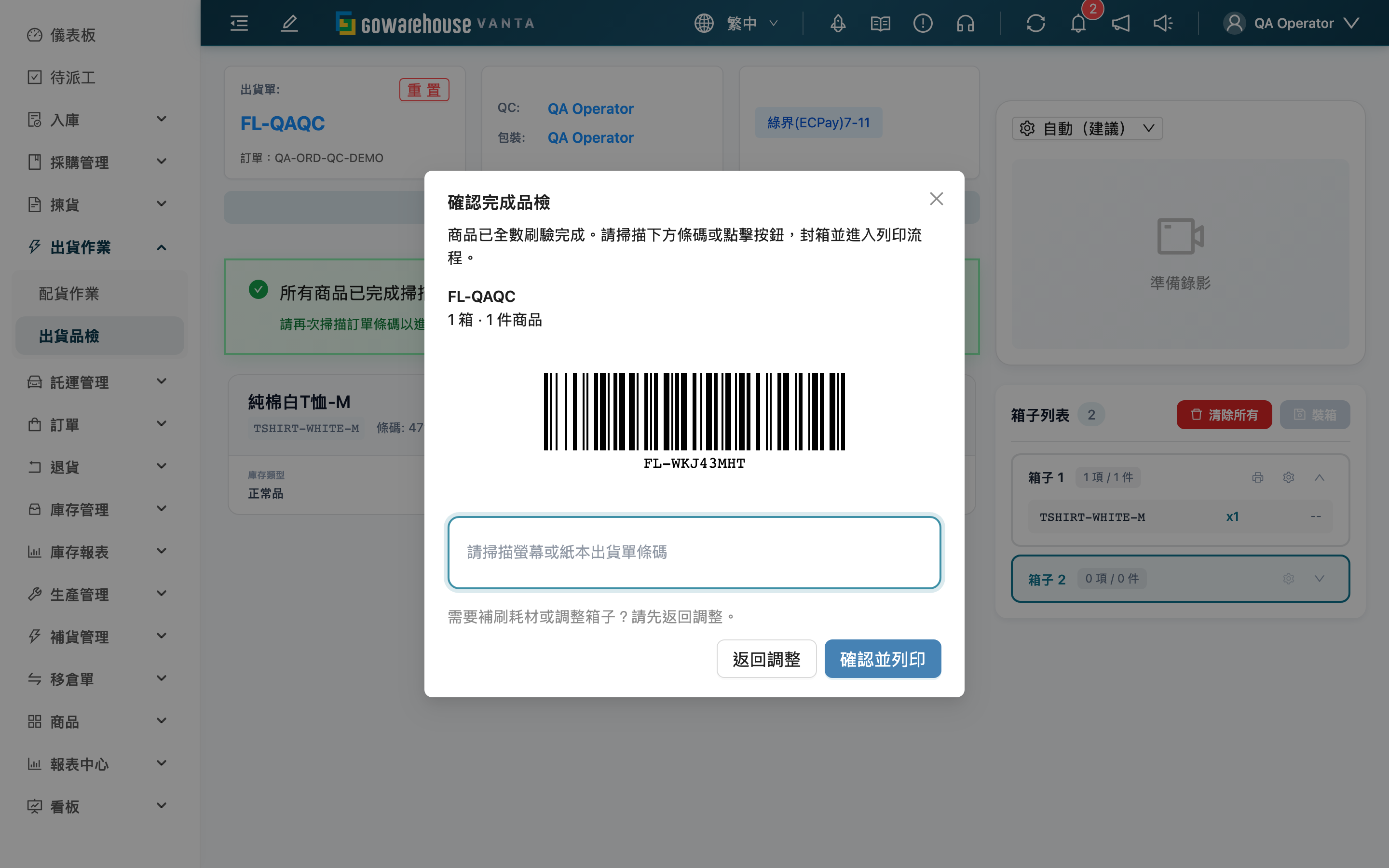This screenshot has height=868, width=1389.
Task: Click the printer icon for 箱子 1
Action: [x=1257, y=477]
